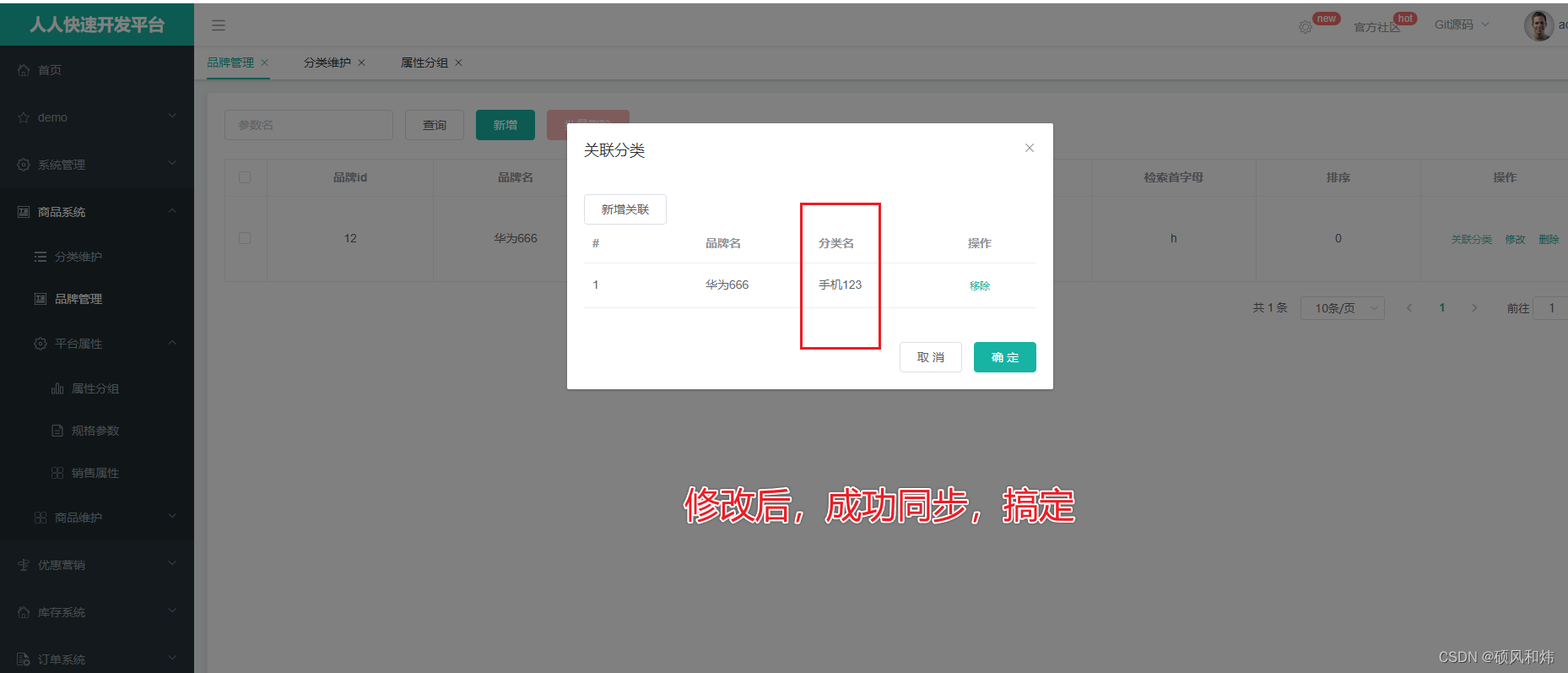Click the icon beside 订单系统

coord(24,659)
